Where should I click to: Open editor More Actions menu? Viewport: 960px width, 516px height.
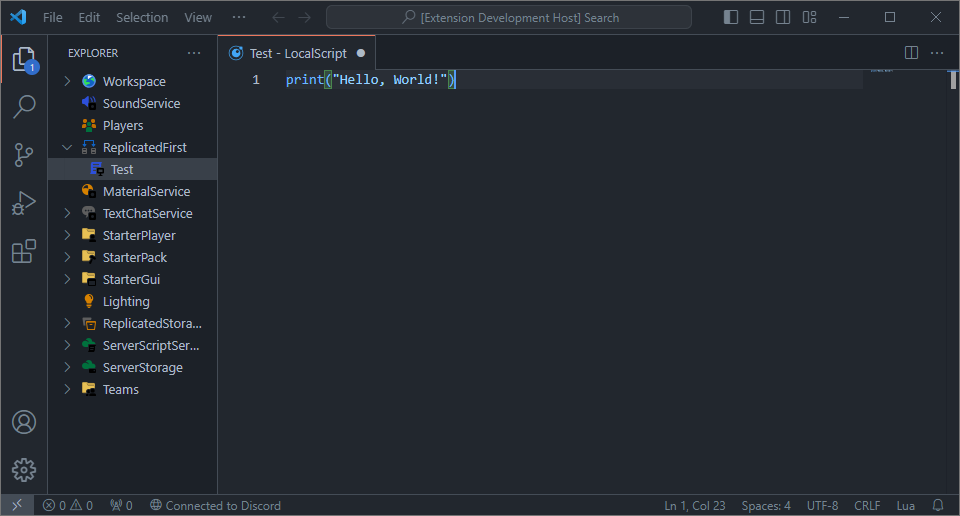[x=937, y=53]
